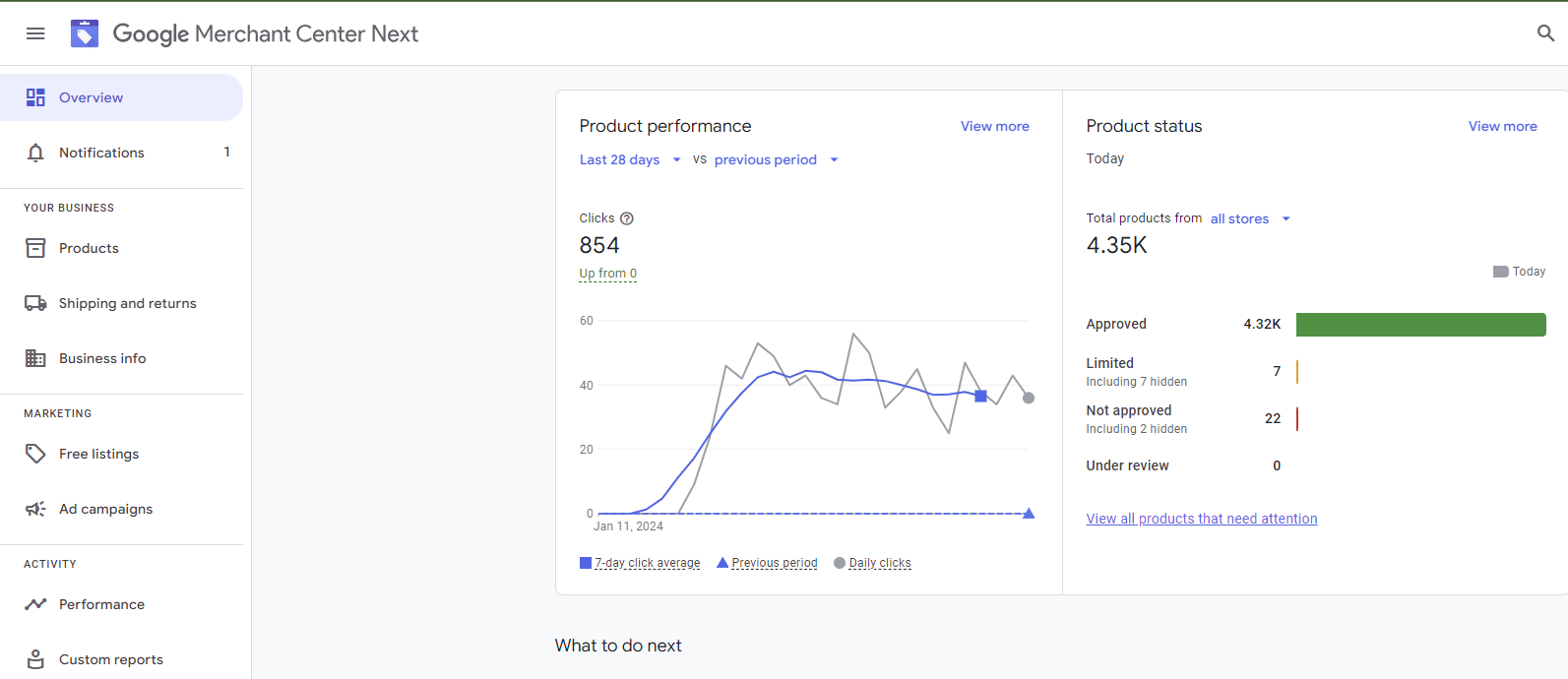The width and height of the screenshot is (1568, 679).
Task: Click the Today legend gray flag icon
Action: click(1501, 272)
